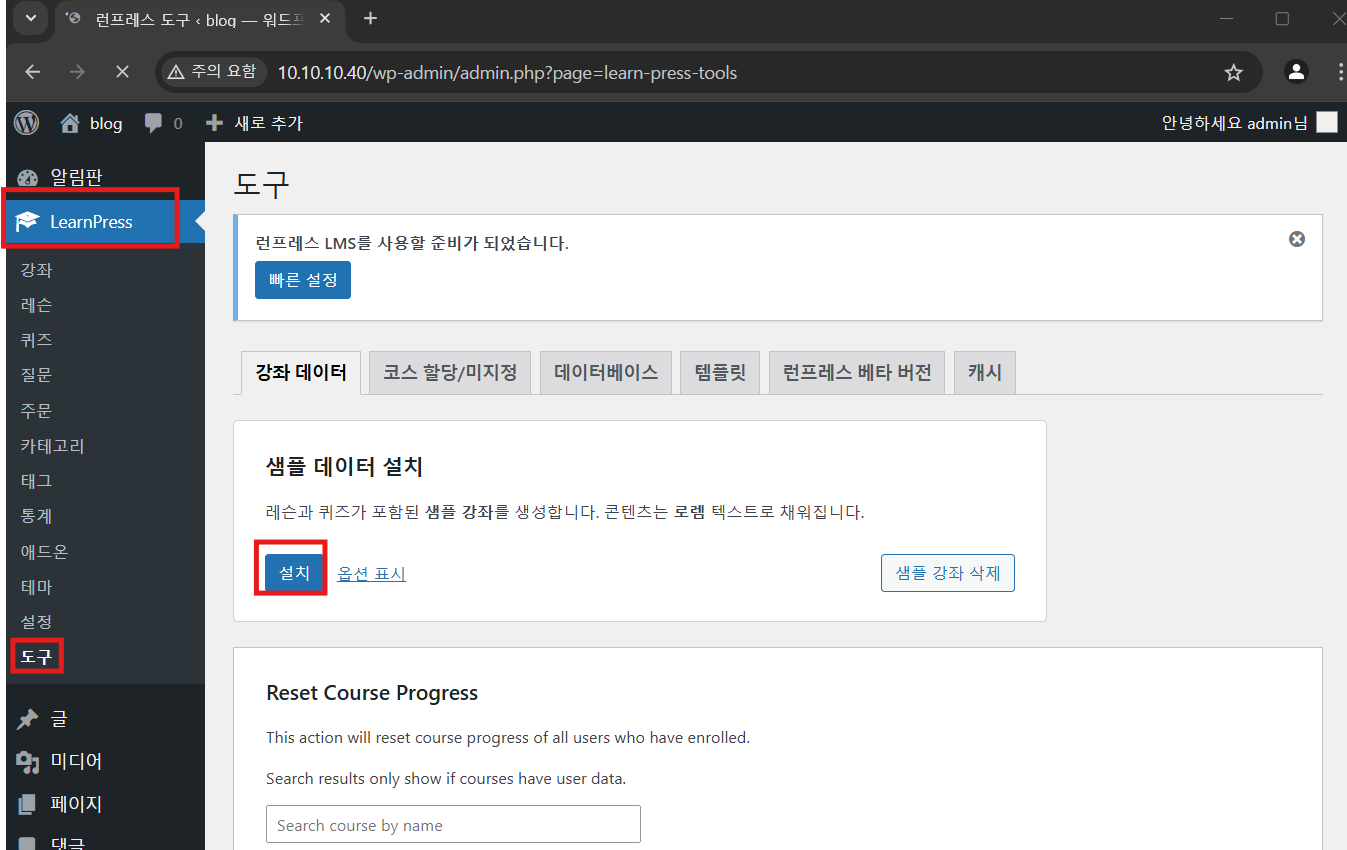Dismiss the LearnPress notice with X icon
The image size is (1347, 850).
(1297, 239)
